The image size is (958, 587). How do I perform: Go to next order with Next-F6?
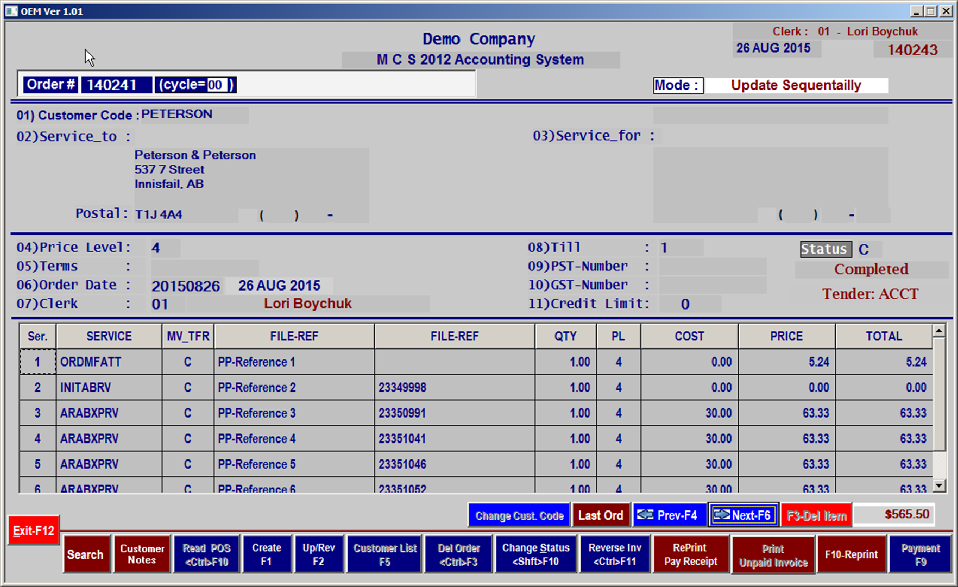point(743,515)
